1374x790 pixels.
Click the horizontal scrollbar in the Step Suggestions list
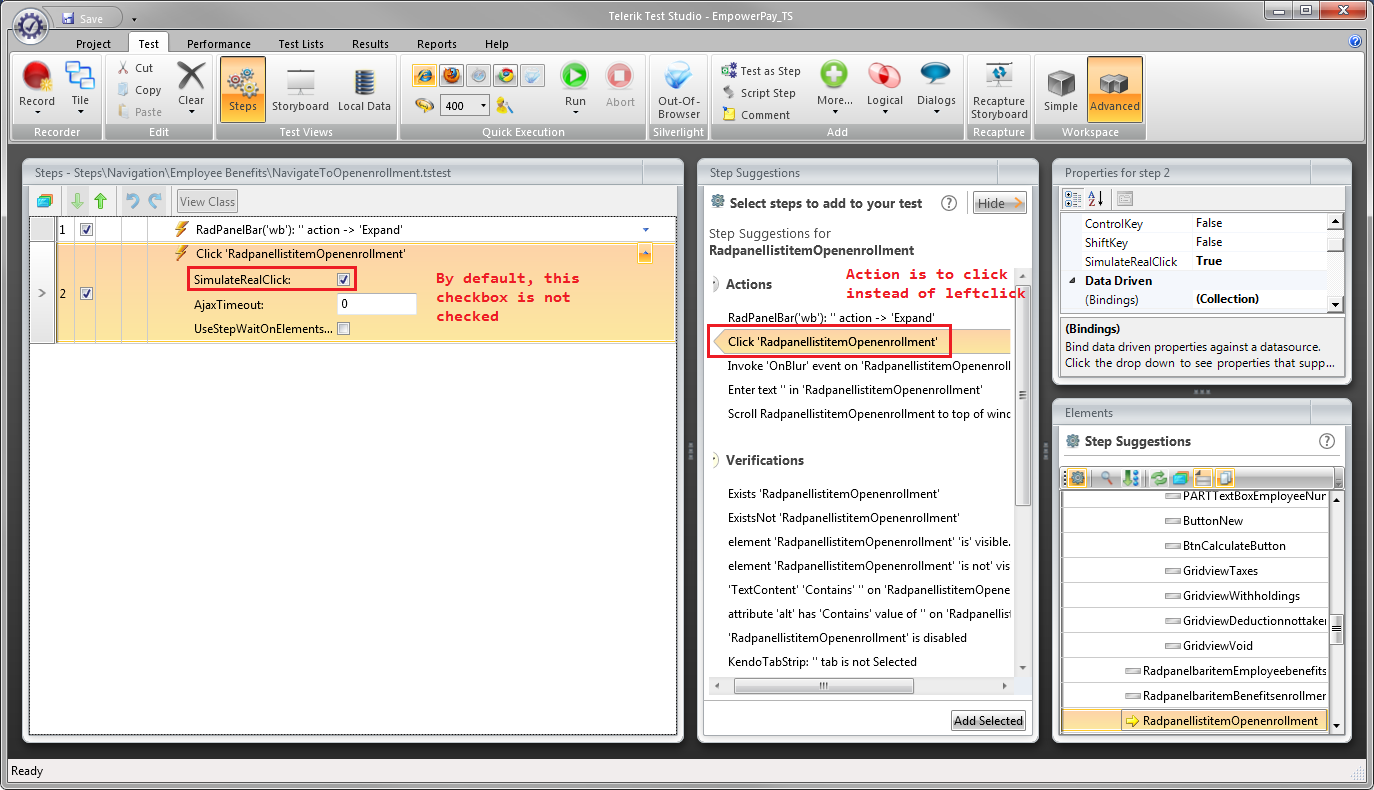pyautogui.click(x=824, y=686)
